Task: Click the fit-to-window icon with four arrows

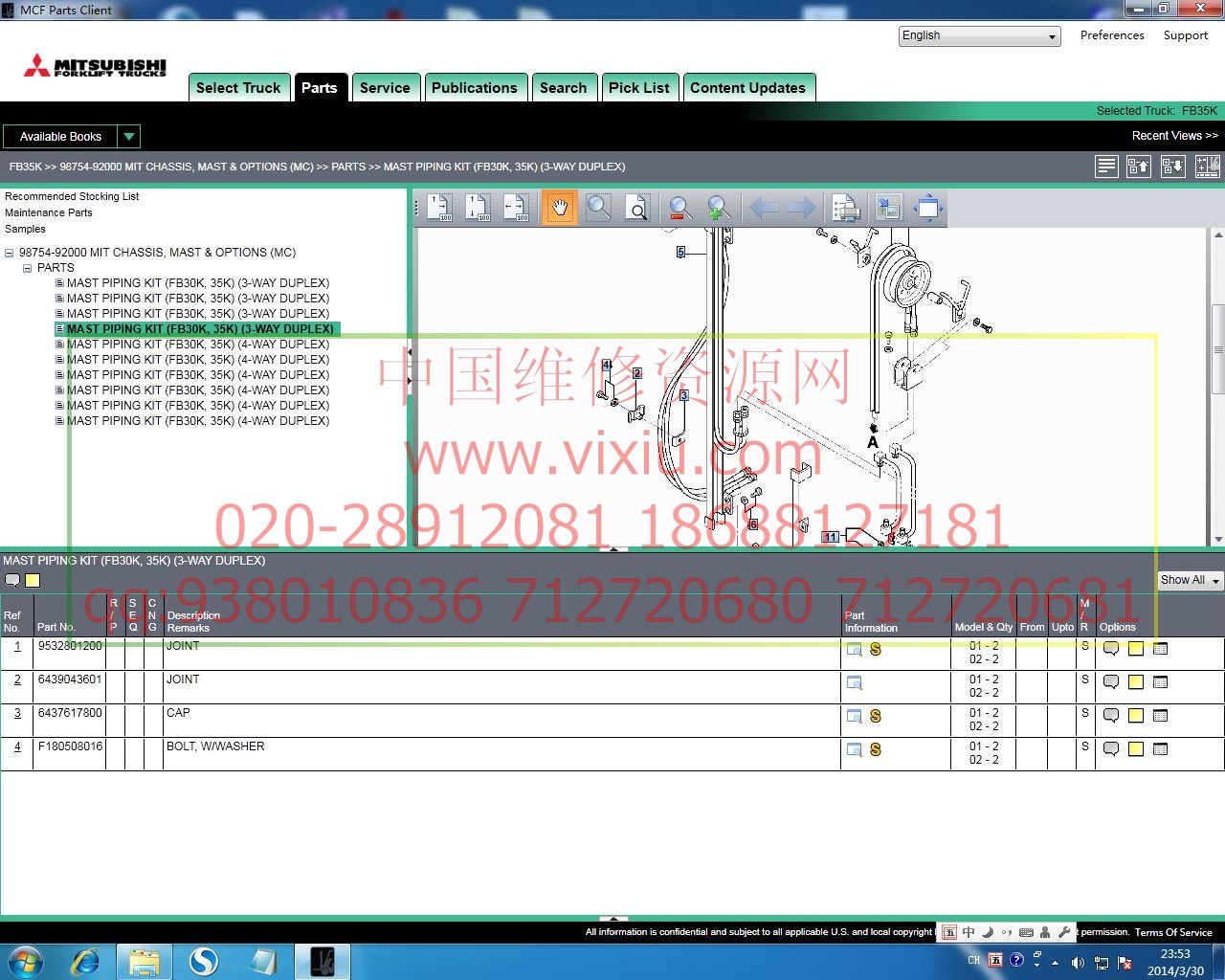Action: coord(927,208)
